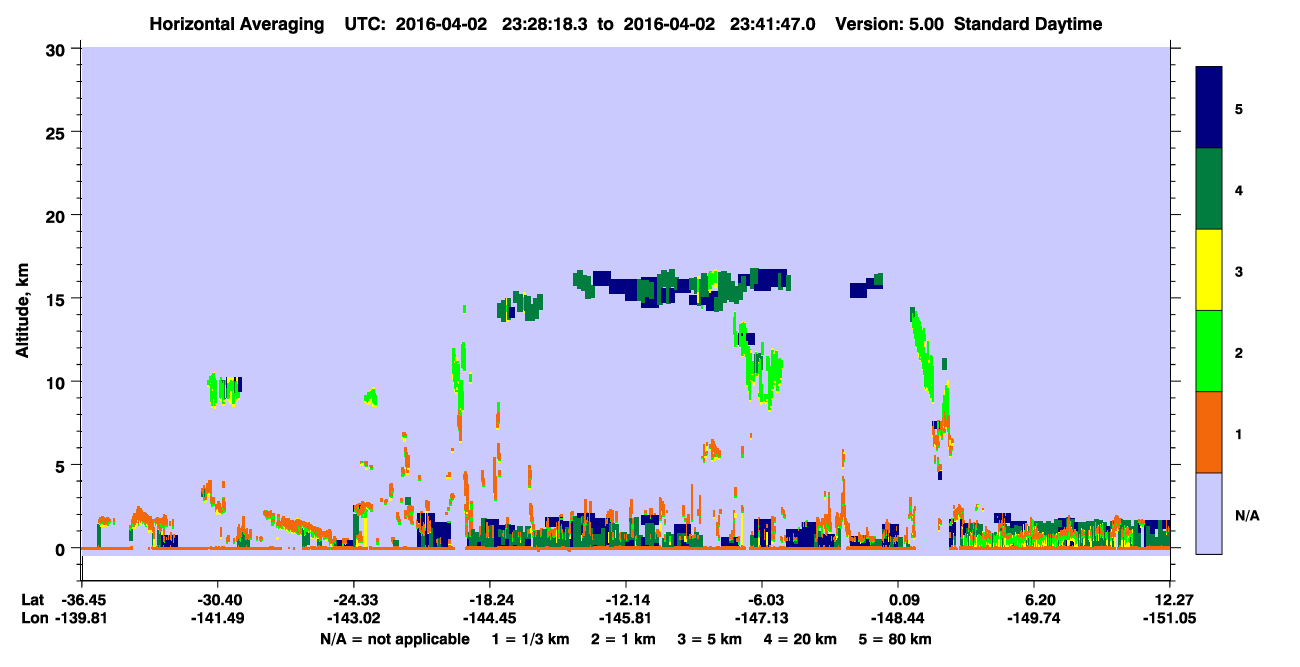Click the yellow colorbar segment labeled 3
1300x667 pixels.
pos(1209,270)
